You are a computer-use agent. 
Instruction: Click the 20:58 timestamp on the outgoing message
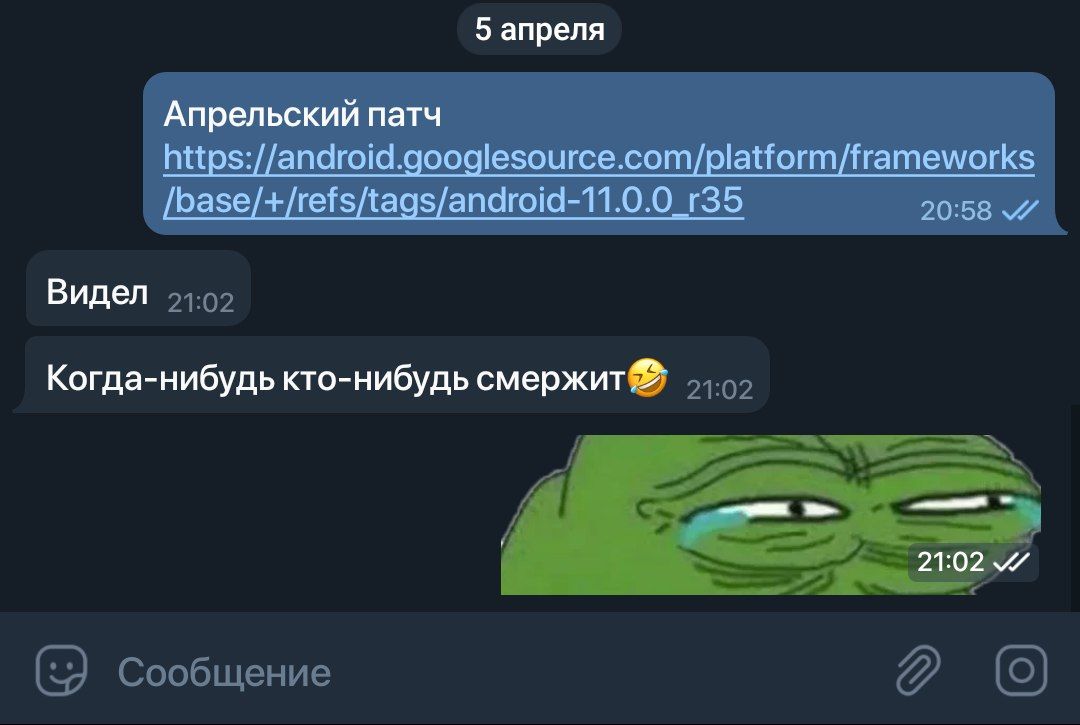pyautogui.click(x=956, y=211)
